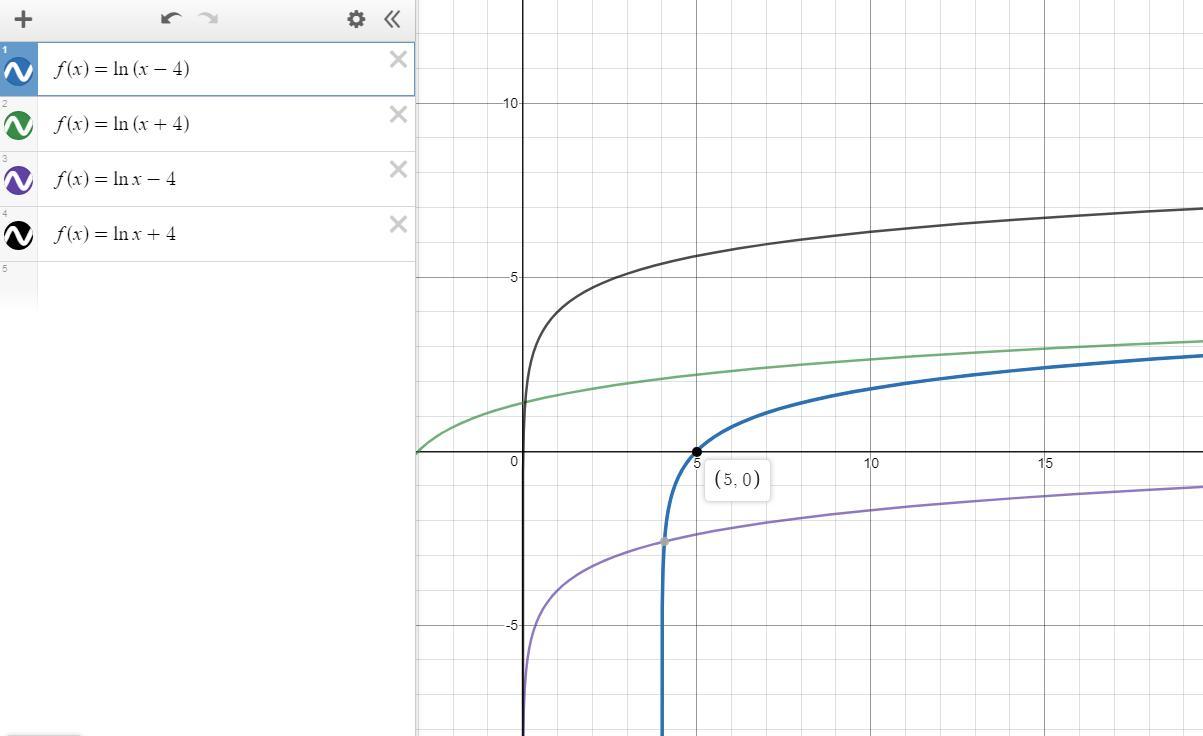This screenshot has width=1203, height=736.
Task: Edit the expression f(x) = ln x − 4
Action: (116, 179)
